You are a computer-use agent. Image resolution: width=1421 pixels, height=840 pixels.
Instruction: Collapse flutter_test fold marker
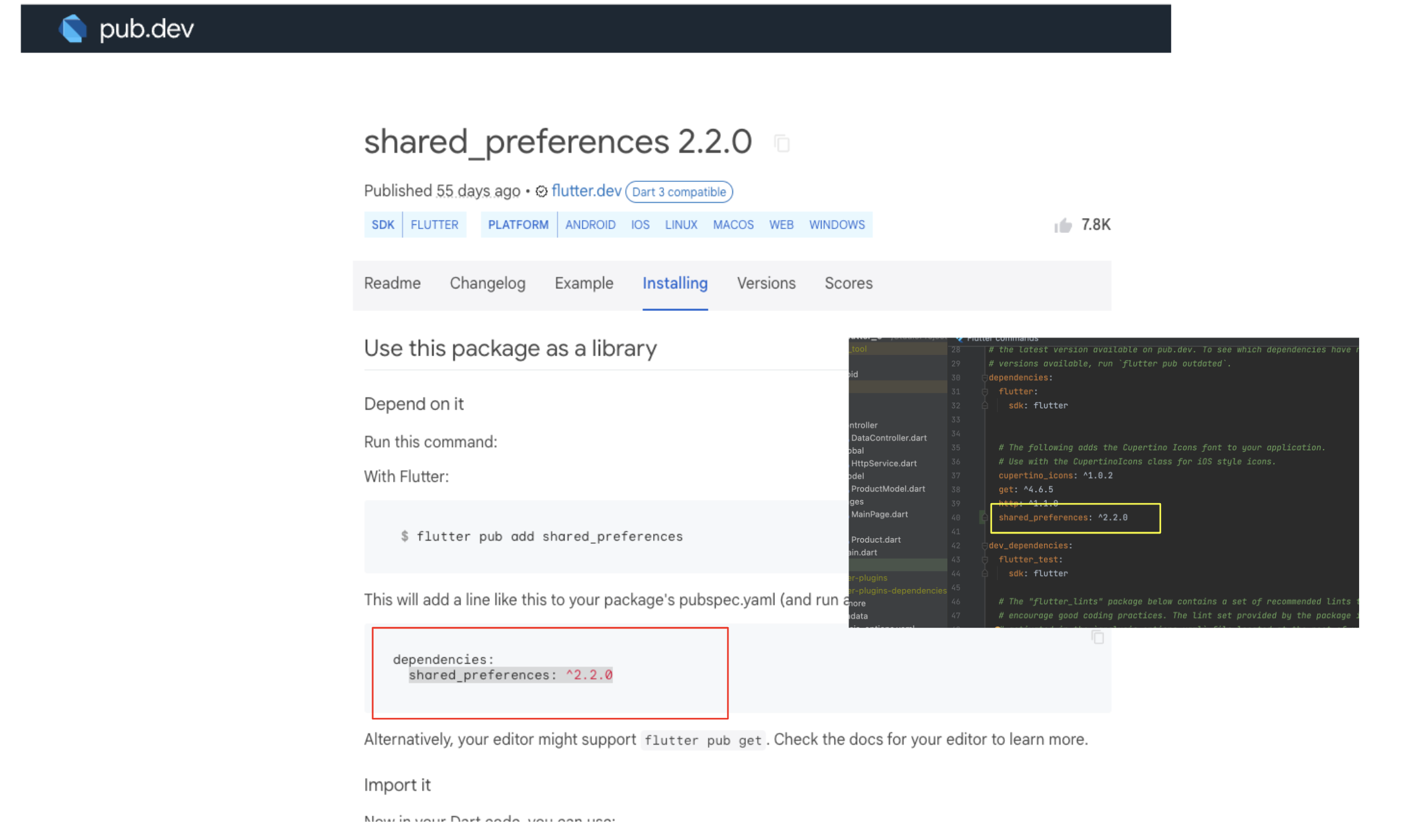[985, 560]
